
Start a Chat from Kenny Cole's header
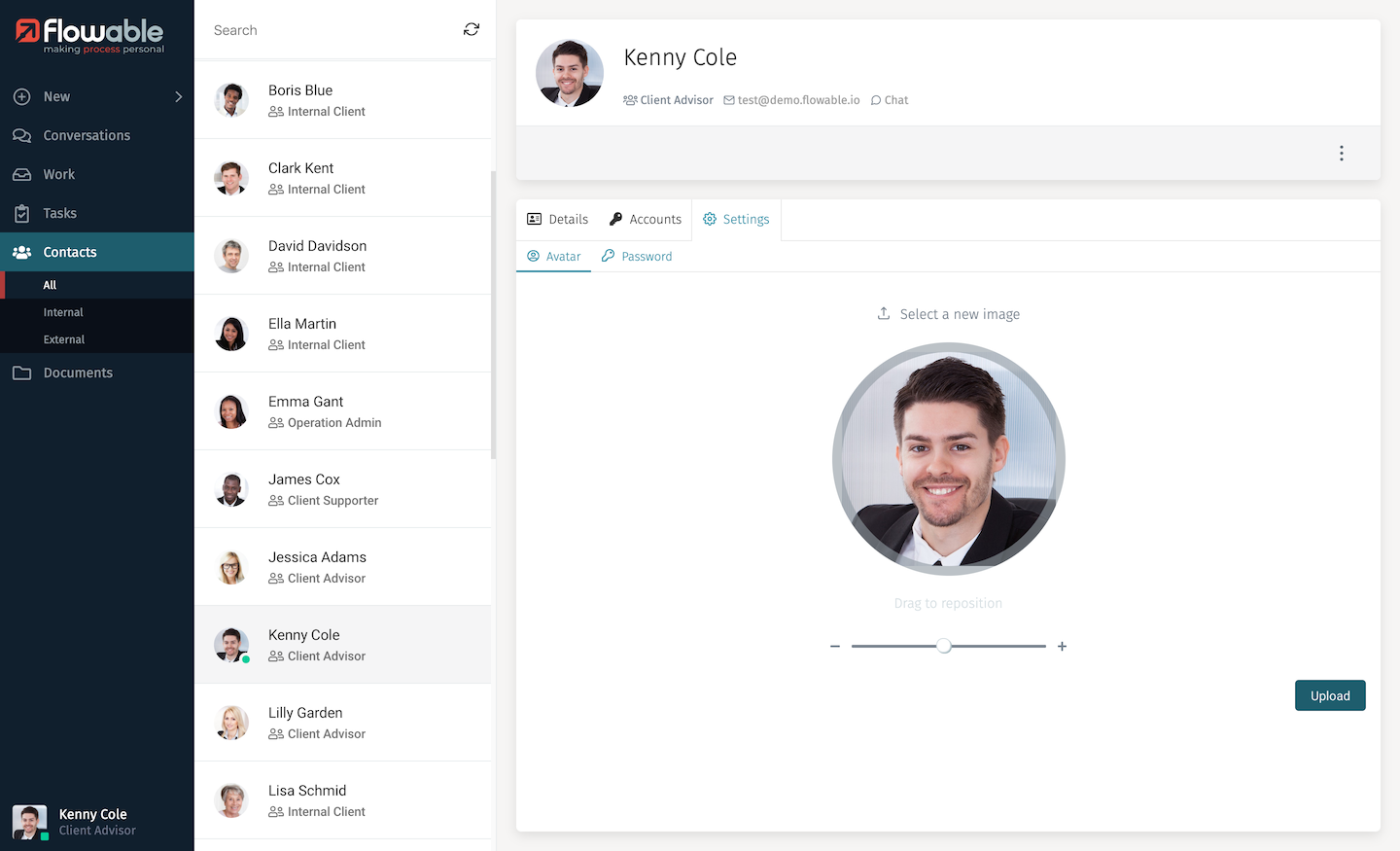pos(890,99)
